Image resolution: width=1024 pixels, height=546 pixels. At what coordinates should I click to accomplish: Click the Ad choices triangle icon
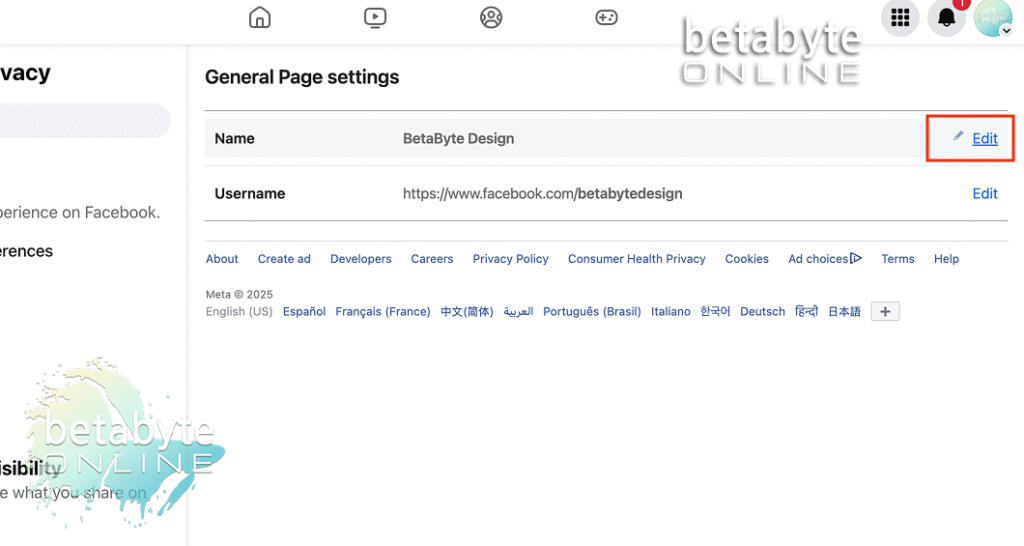click(856, 258)
